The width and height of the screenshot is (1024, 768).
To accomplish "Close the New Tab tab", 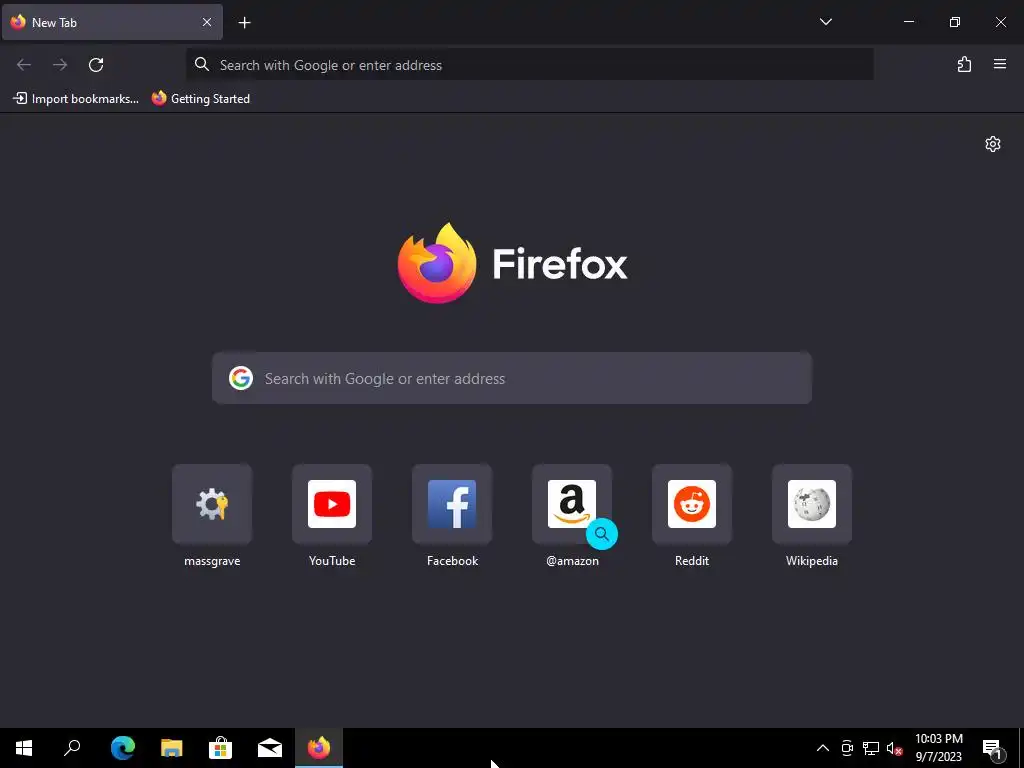I will pos(207,22).
